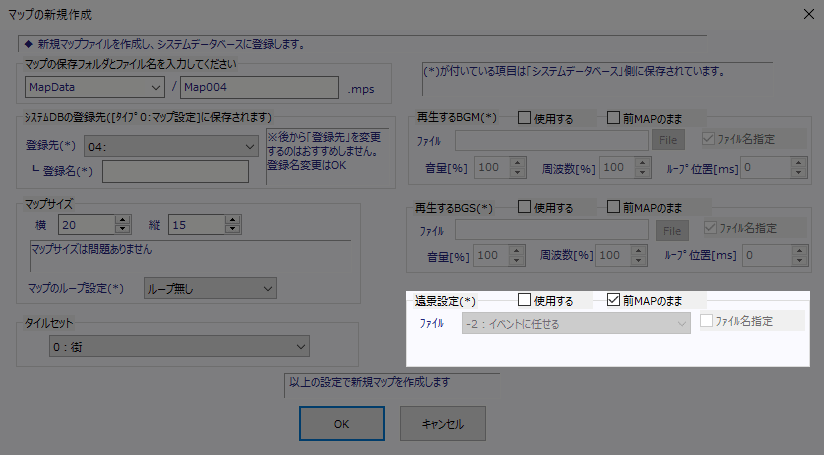Check 前MAPのまま for 再生するBGS

point(613,207)
